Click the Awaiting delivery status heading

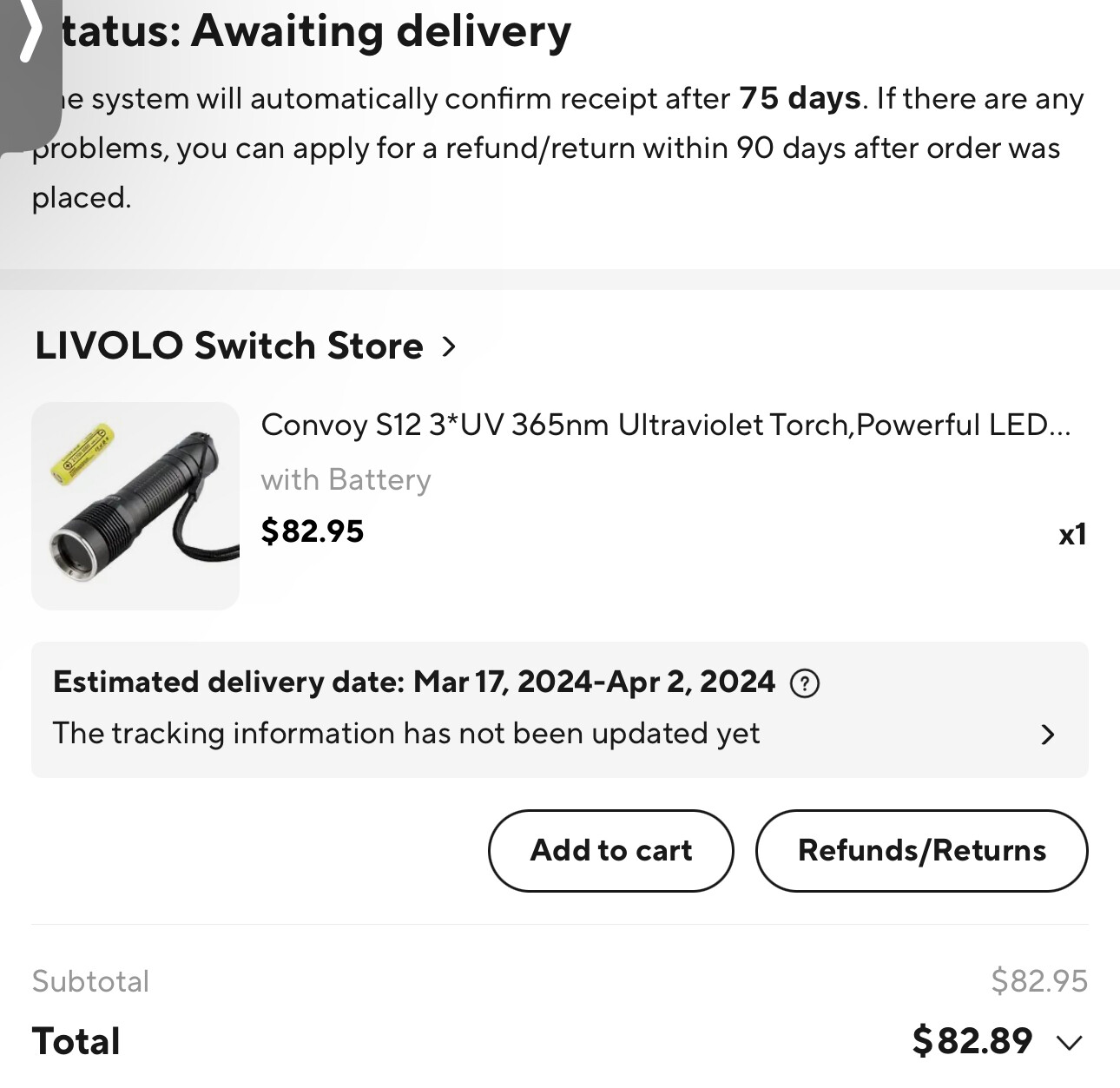tap(316, 31)
